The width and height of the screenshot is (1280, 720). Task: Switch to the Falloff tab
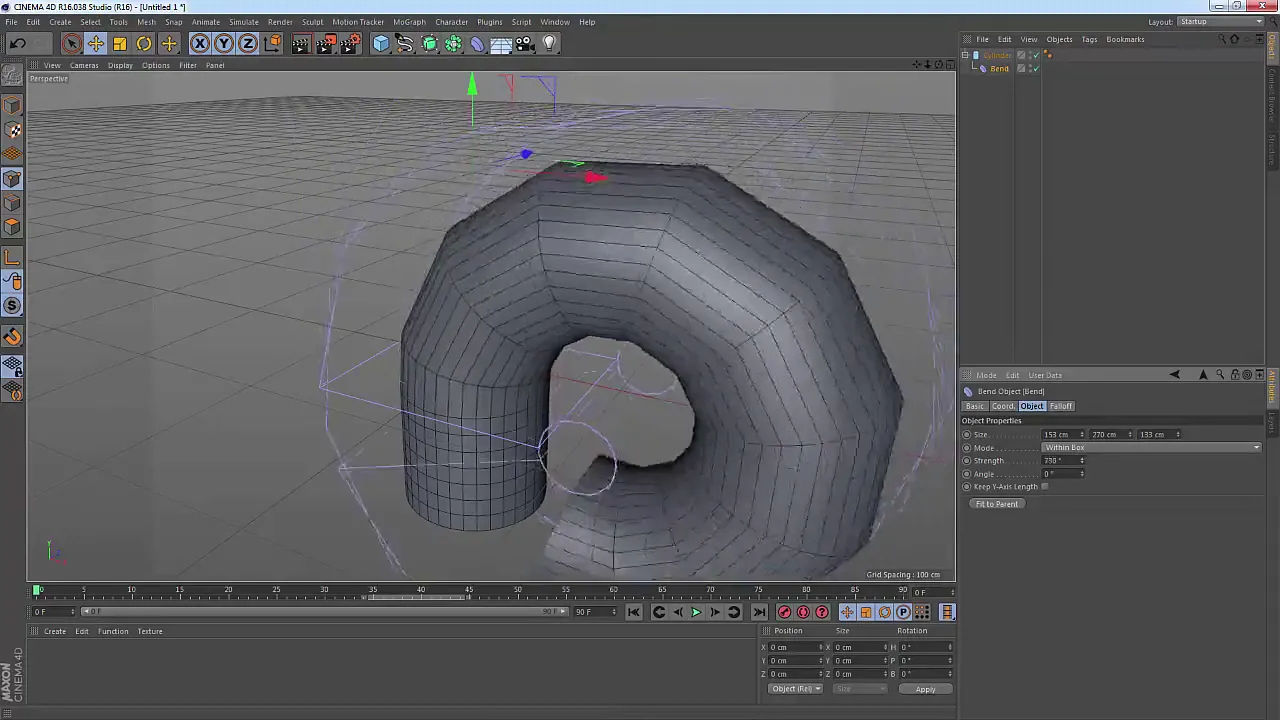pyautogui.click(x=1061, y=406)
